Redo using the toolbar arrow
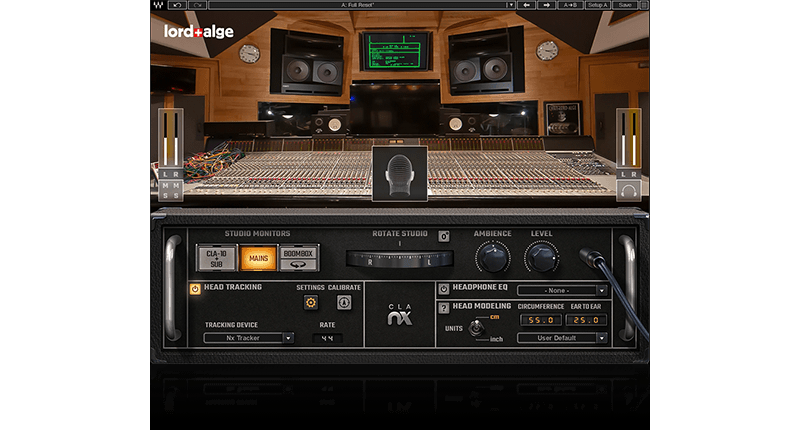 pyautogui.click(x=197, y=5)
